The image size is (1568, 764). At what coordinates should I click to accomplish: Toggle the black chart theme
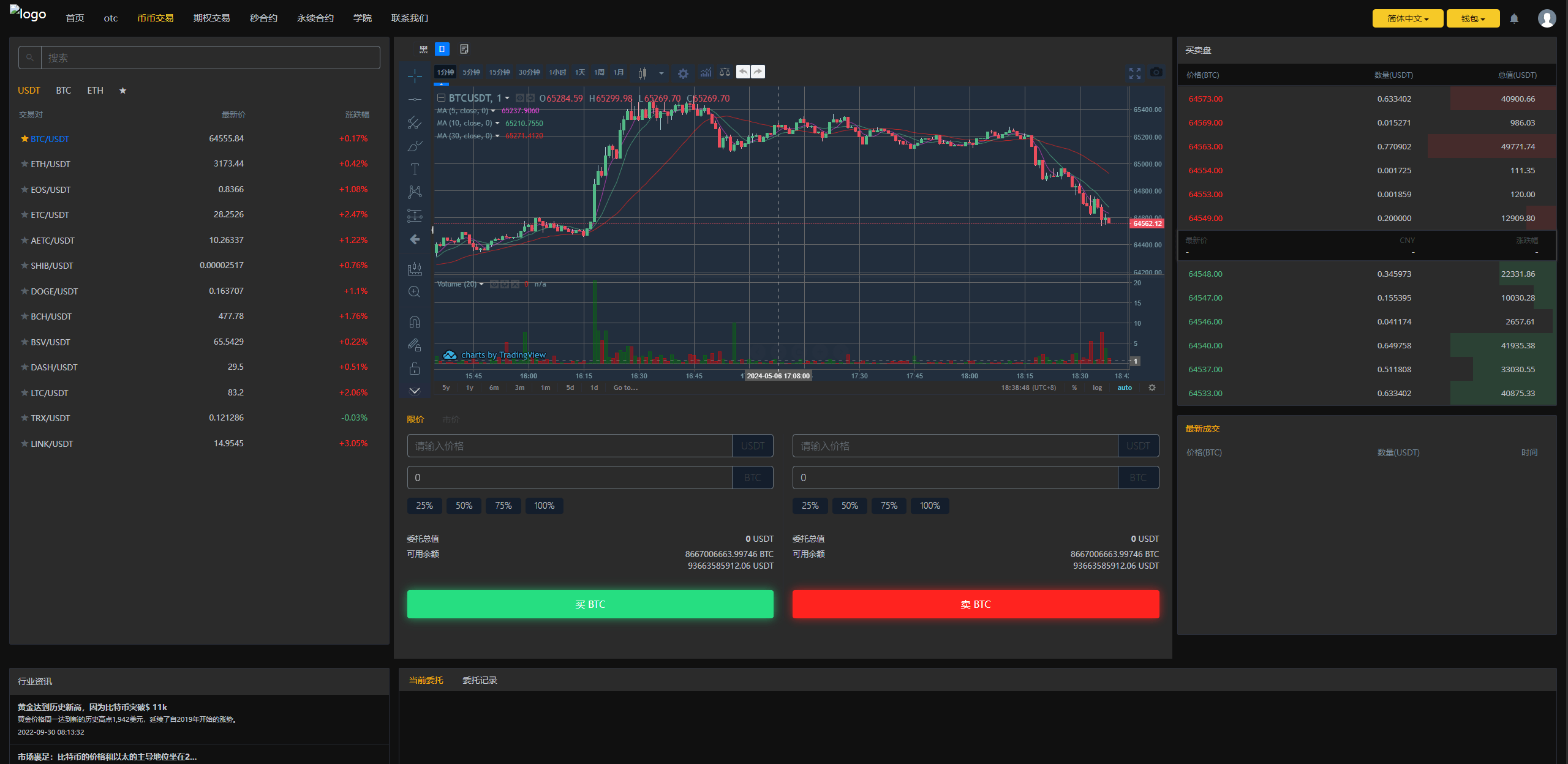423,49
